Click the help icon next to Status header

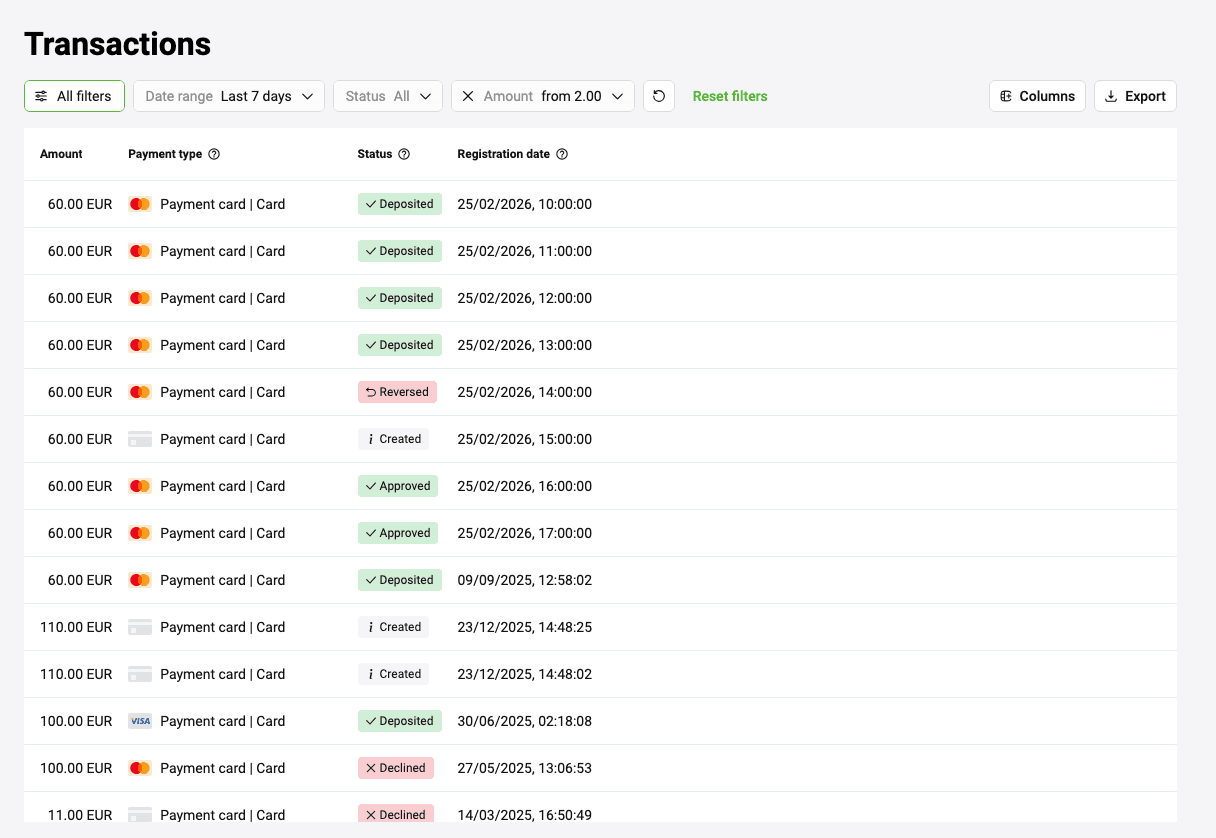coord(404,154)
